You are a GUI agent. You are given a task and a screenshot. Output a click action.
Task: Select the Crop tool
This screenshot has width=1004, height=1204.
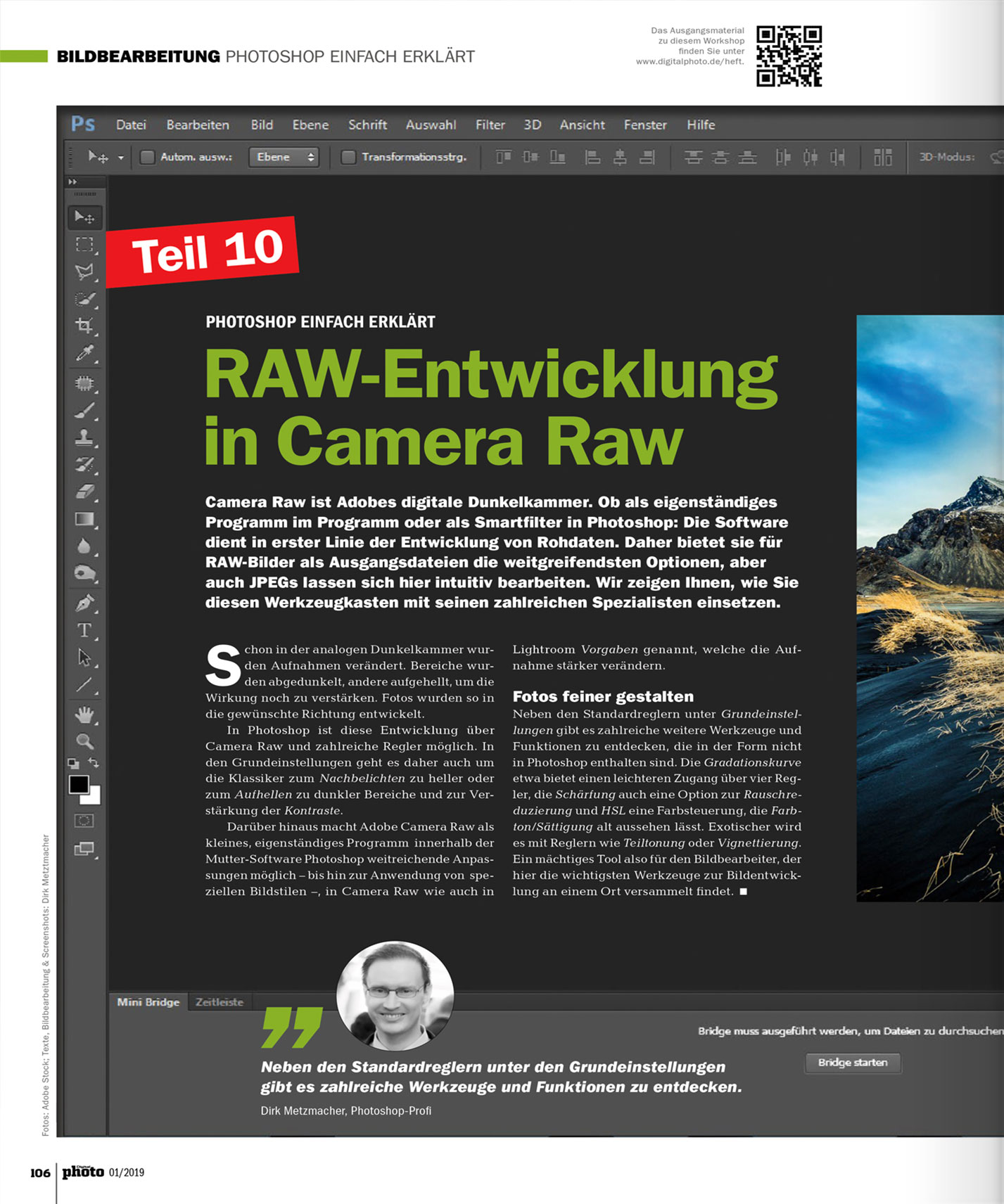pos(84,326)
